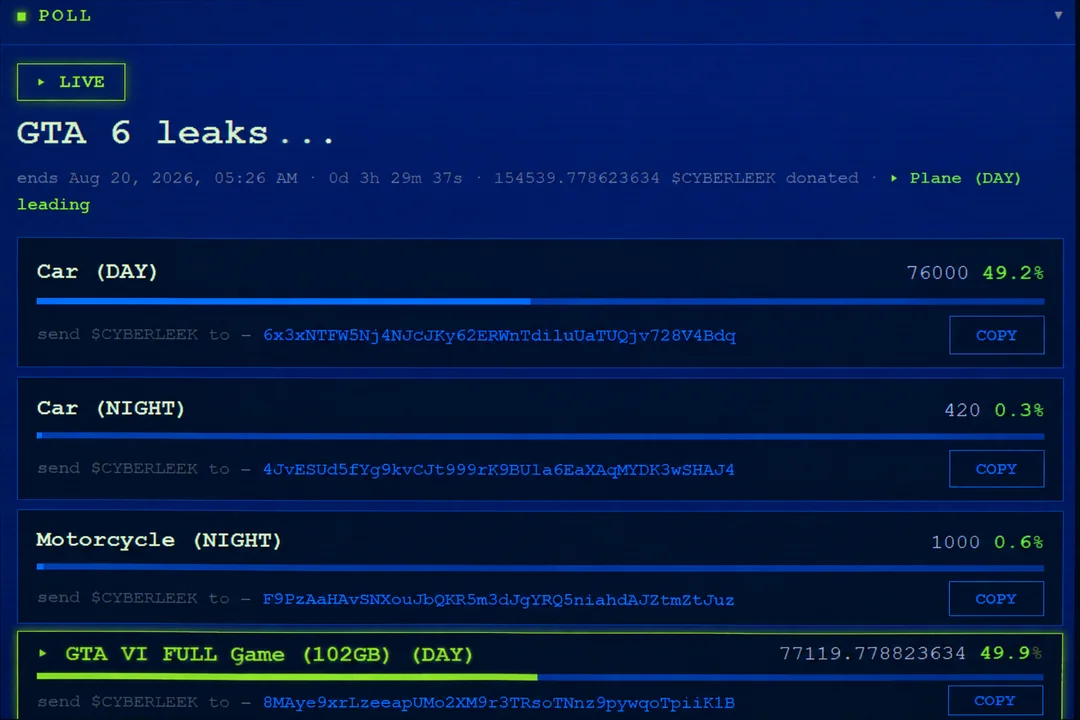Click the GTA VI FULL Game wallet address
This screenshot has width=1080, height=720.
tap(499, 703)
